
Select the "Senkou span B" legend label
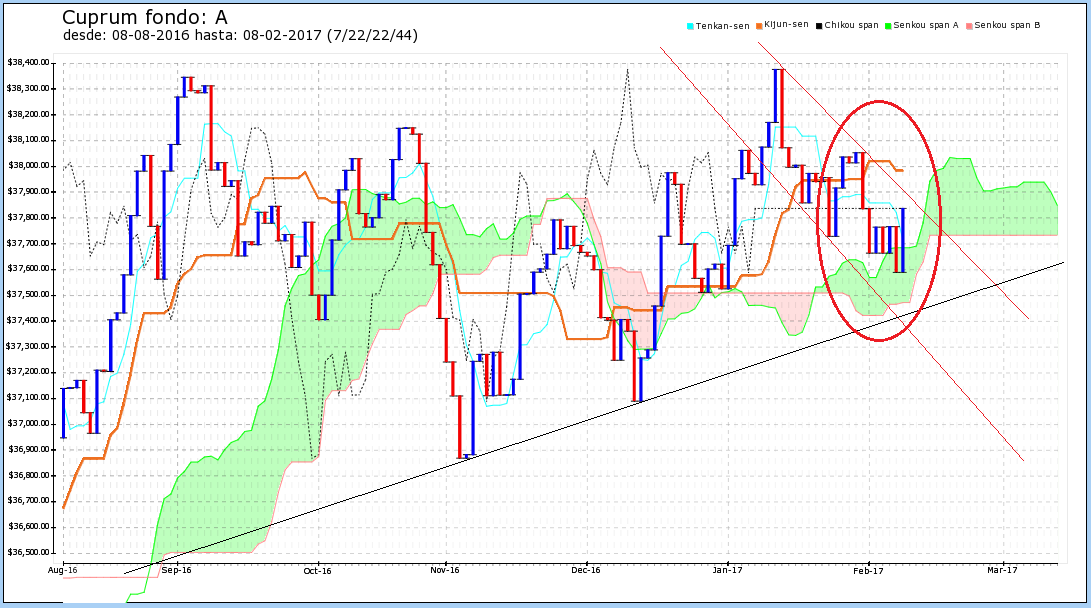point(1008,25)
